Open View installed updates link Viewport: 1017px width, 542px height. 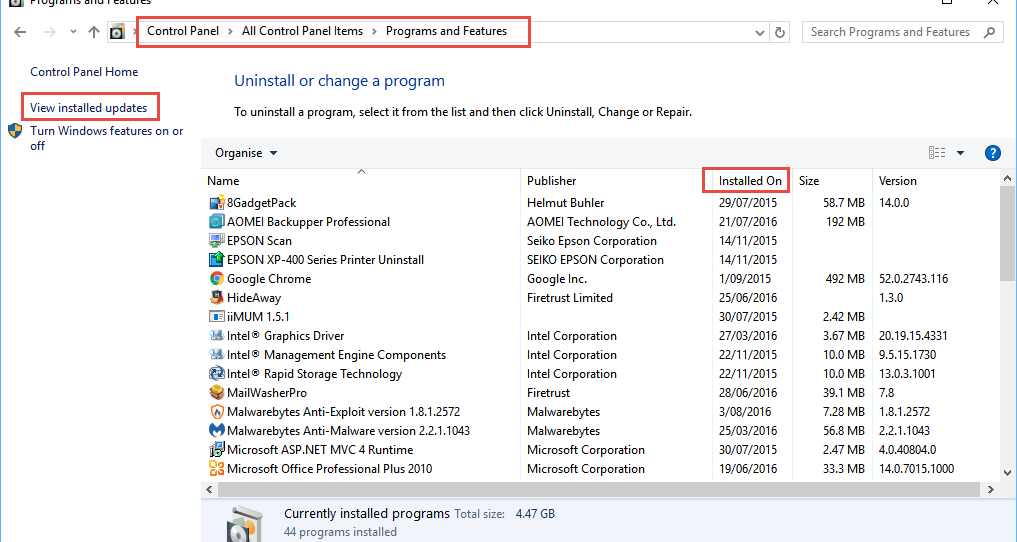click(x=89, y=108)
